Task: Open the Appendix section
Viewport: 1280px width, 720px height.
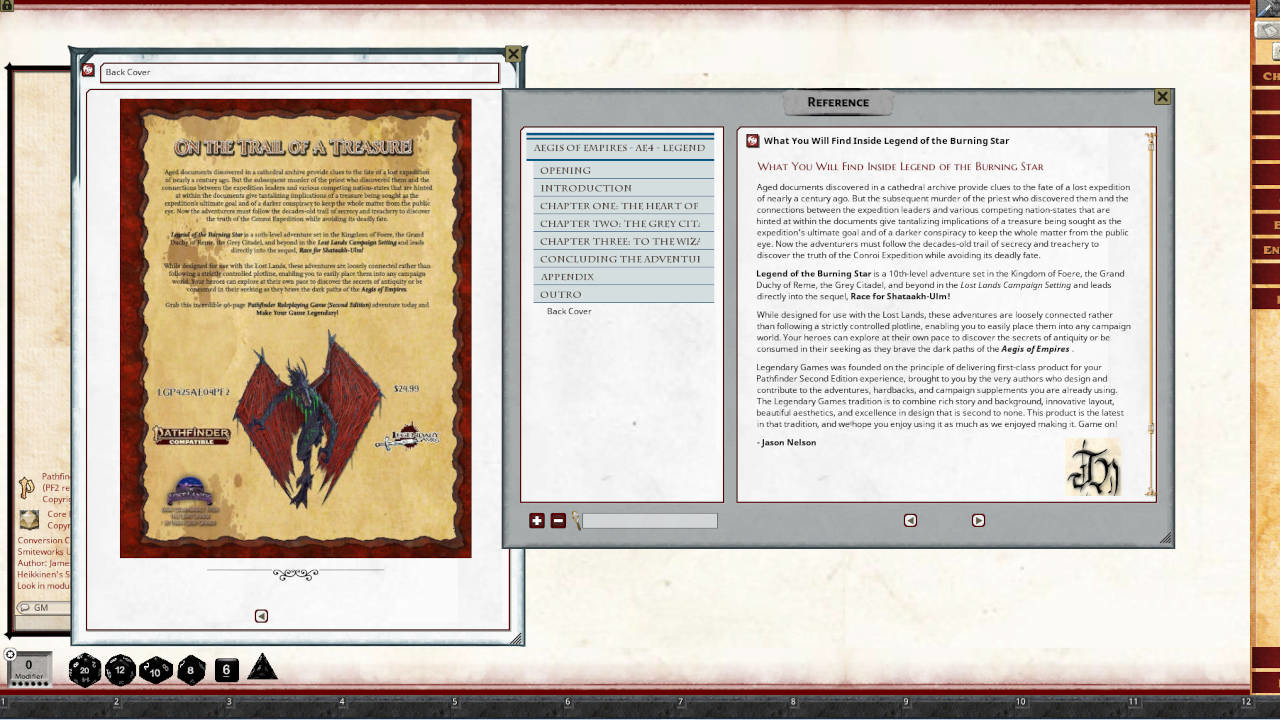Action: [566, 276]
